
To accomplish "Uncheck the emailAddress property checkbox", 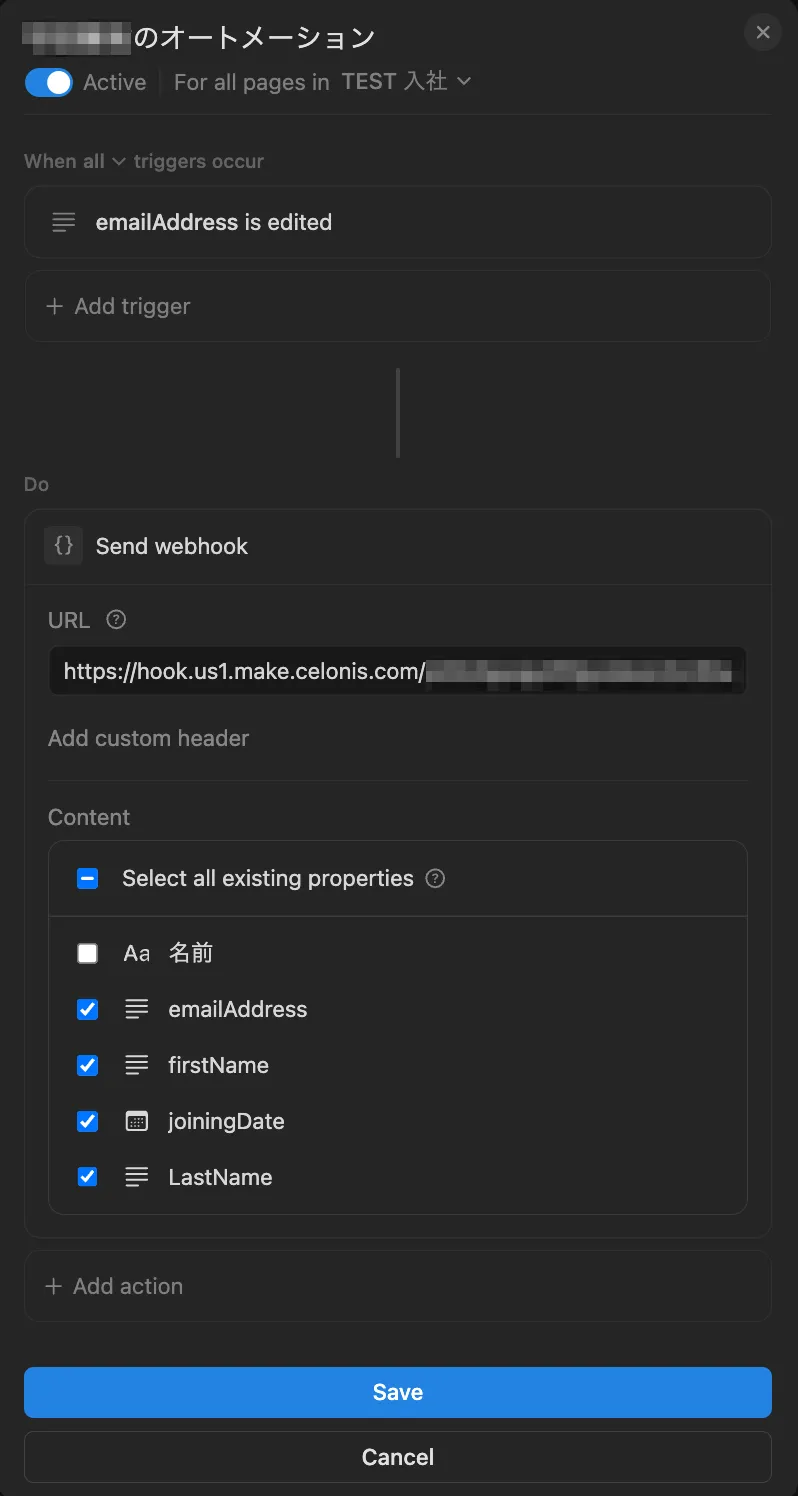I will [x=88, y=1009].
